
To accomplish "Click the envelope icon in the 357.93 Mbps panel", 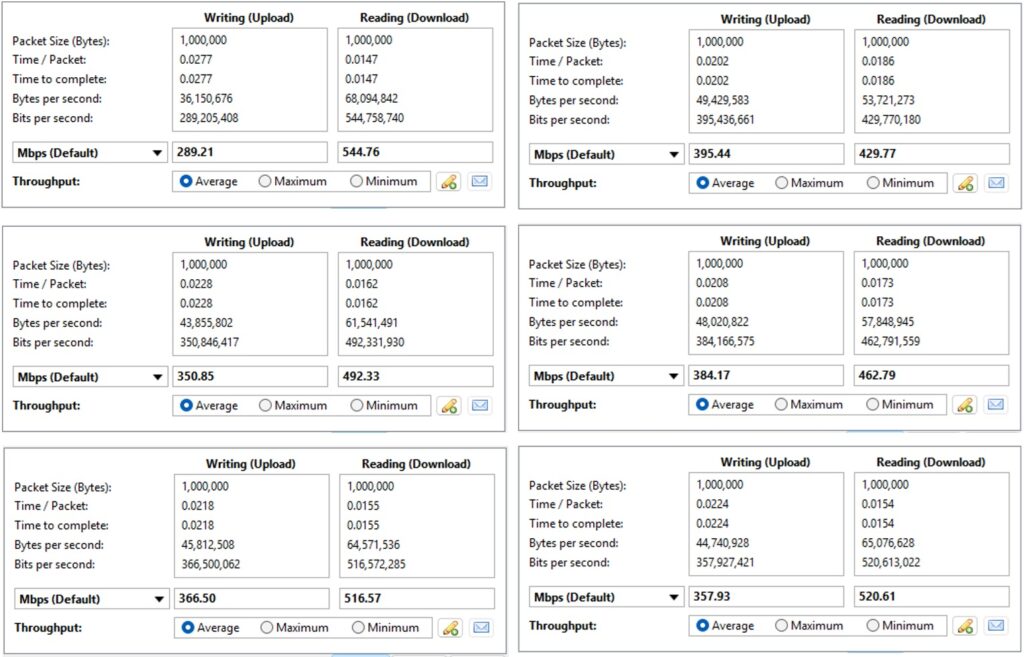I will [996, 625].
